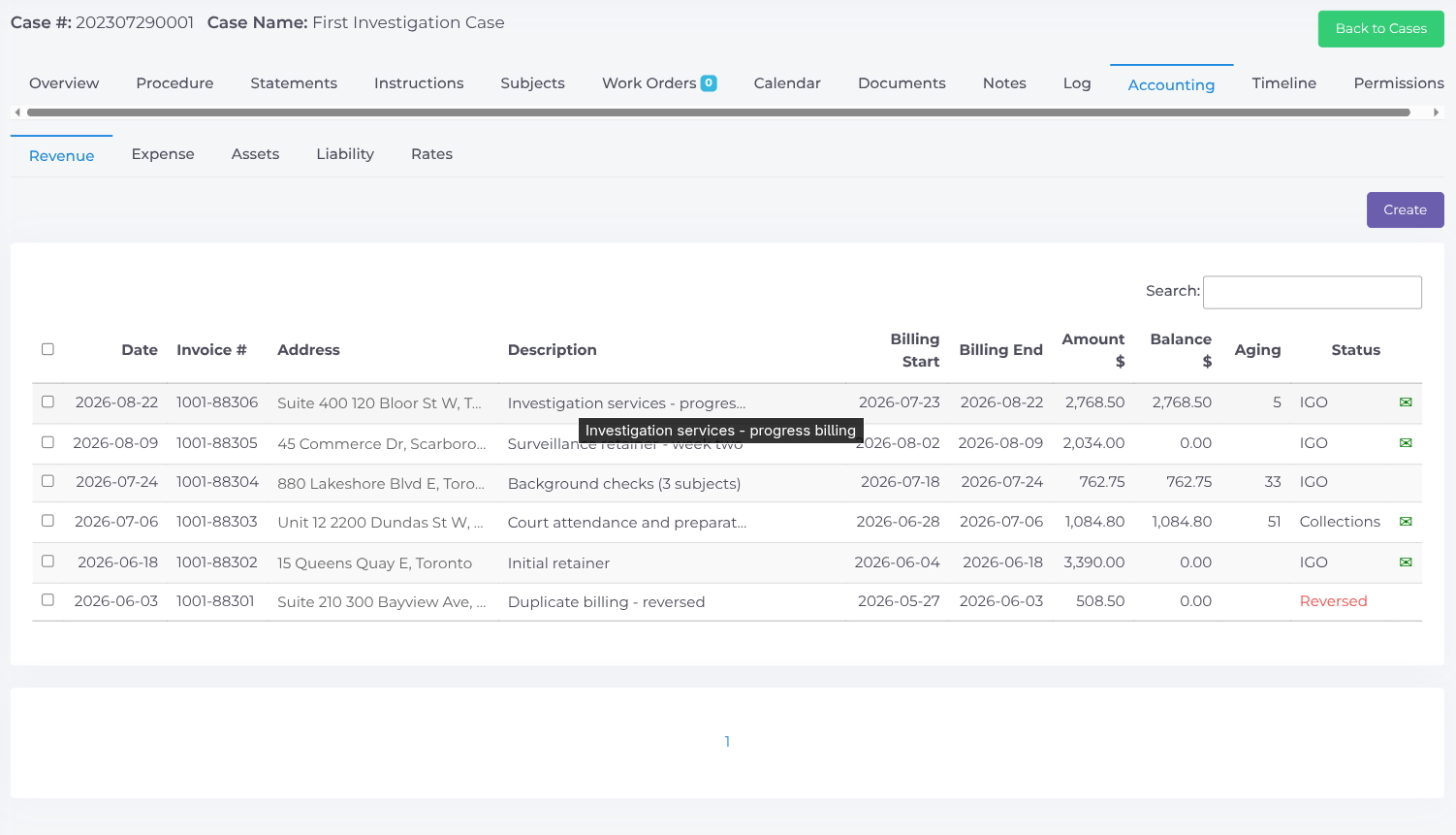Click the Search input field
The image size is (1456, 835).
coord(1313,292)
